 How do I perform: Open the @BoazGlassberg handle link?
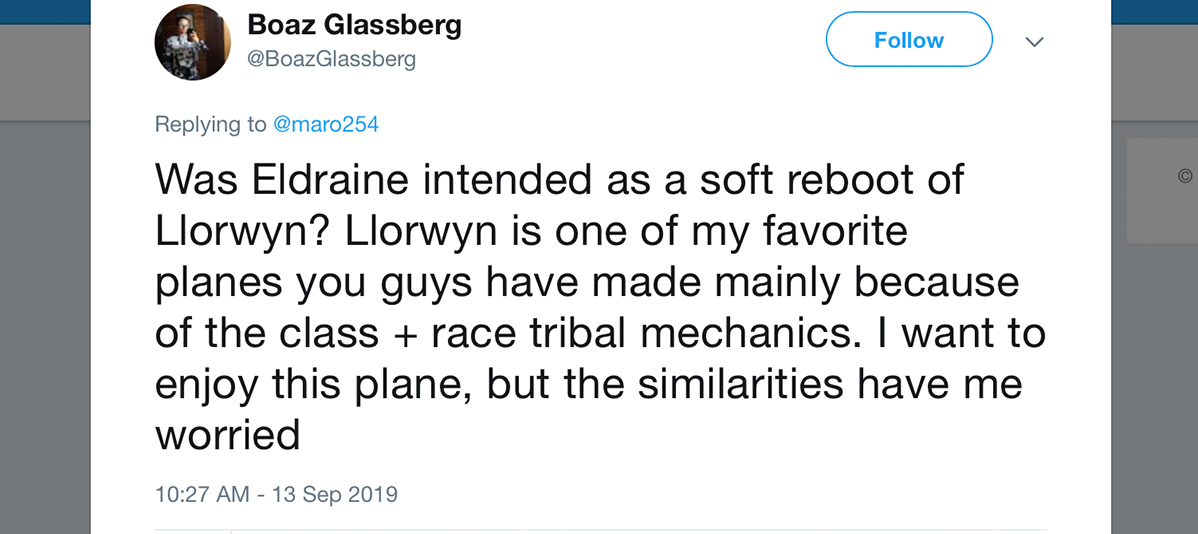tap(332, 59)
